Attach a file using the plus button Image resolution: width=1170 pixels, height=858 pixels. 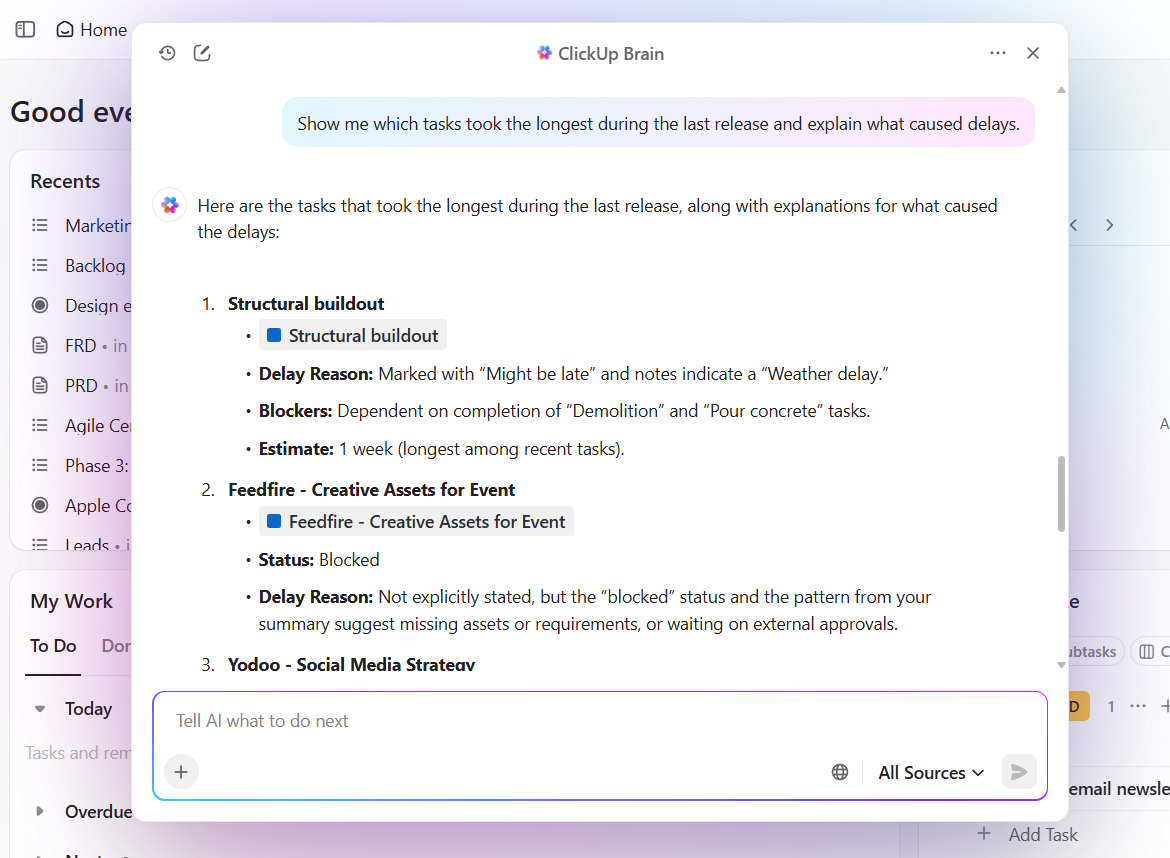[x=181, y=771]
